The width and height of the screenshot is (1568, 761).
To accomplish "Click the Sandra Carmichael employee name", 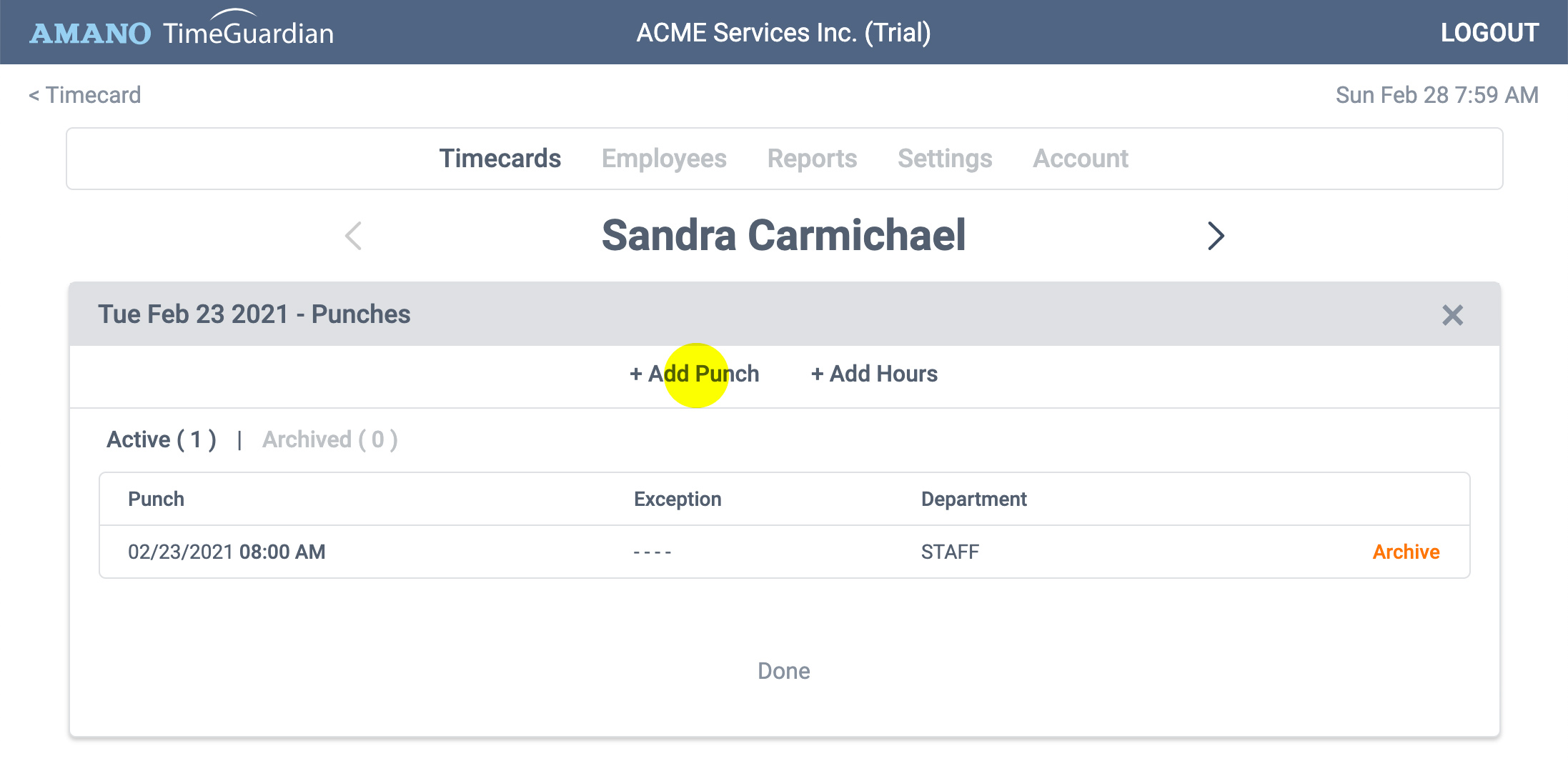I will click(x=784, y=236).
